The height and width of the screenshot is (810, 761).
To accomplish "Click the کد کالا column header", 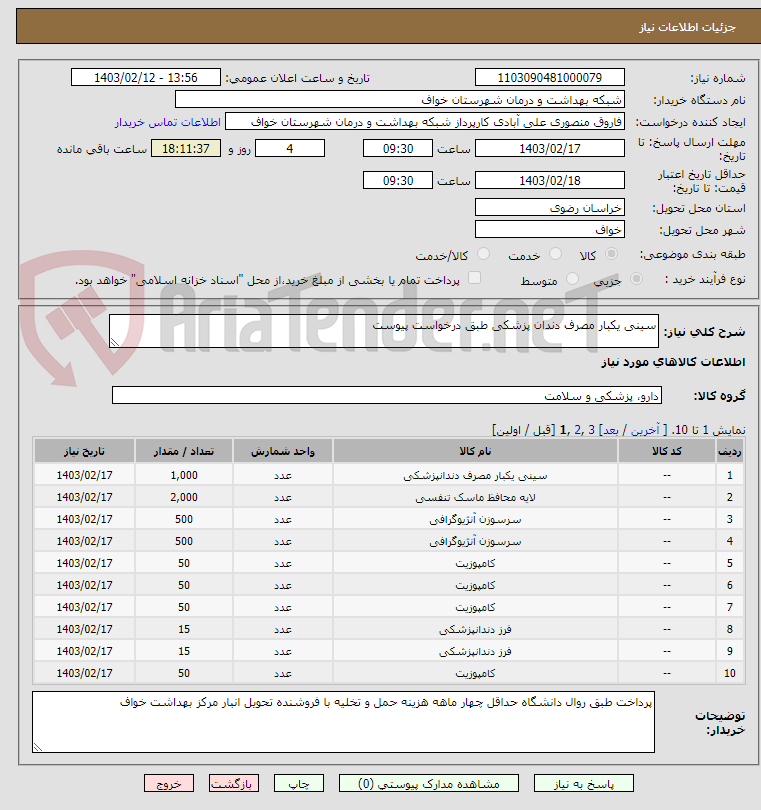I will (667, 451).
